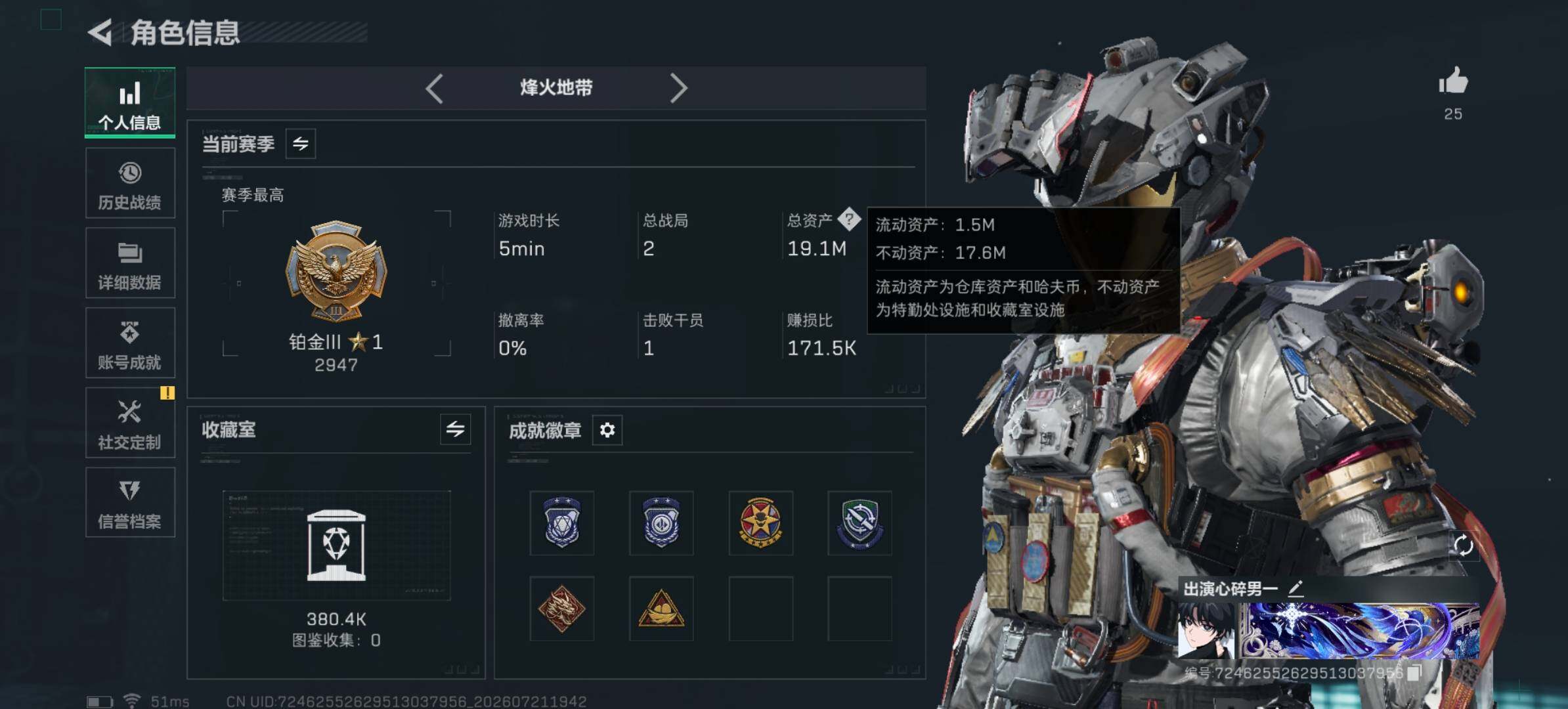Open the 总资产 question mark help icon
1568x709 pixels.
click(x=849, y=219)
